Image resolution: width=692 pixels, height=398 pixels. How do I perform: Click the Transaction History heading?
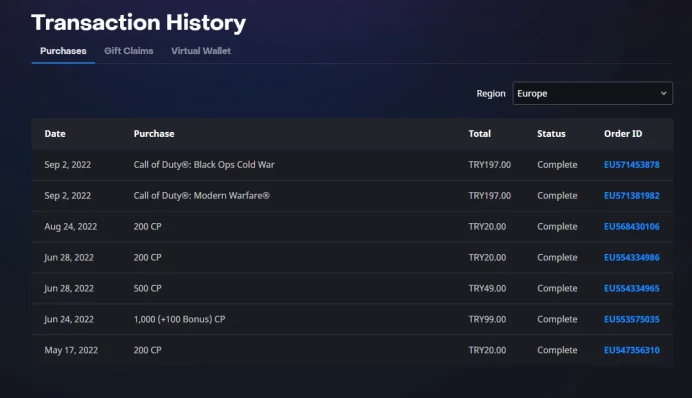point(139,23)
